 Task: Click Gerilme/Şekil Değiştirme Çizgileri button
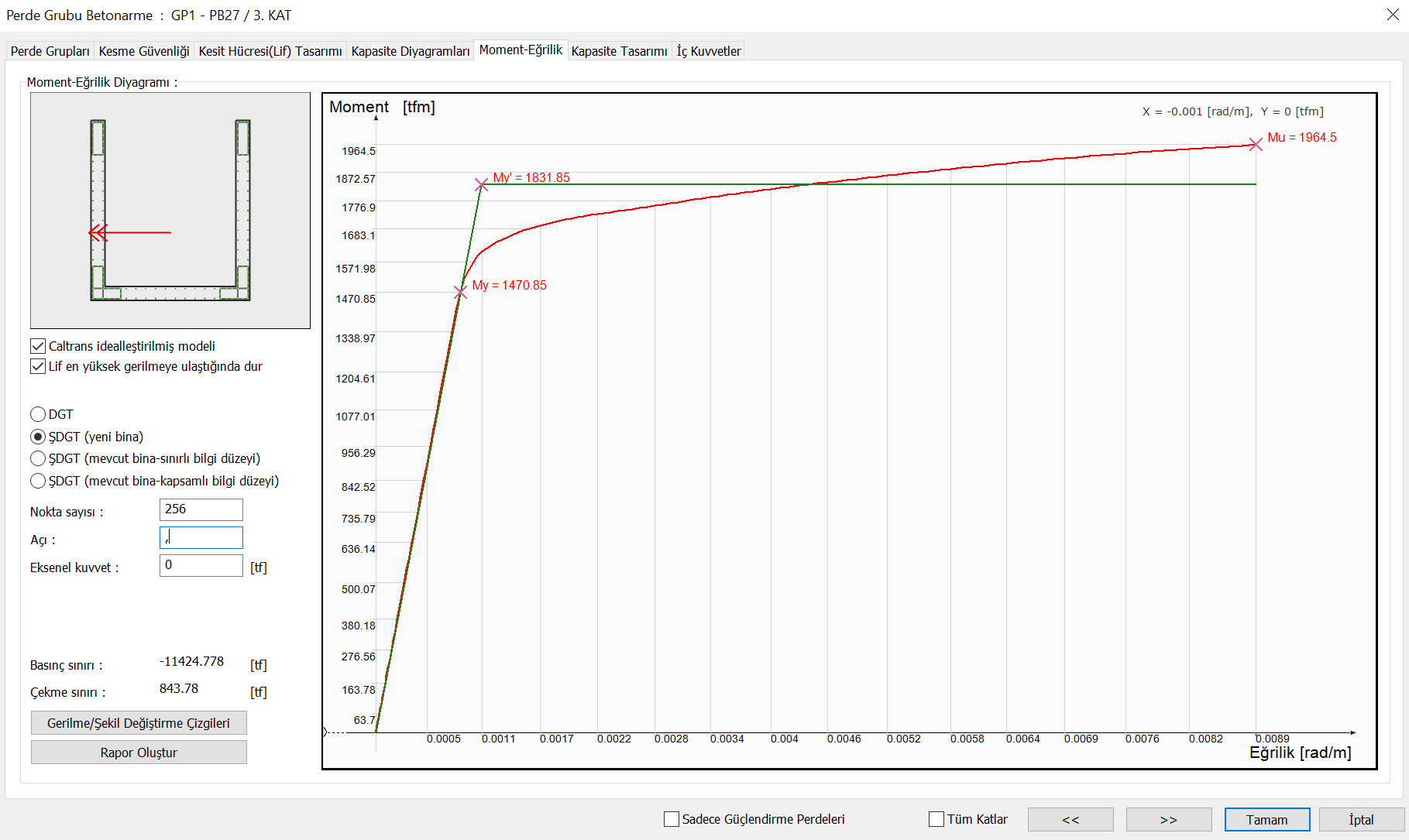coord(139,723)
